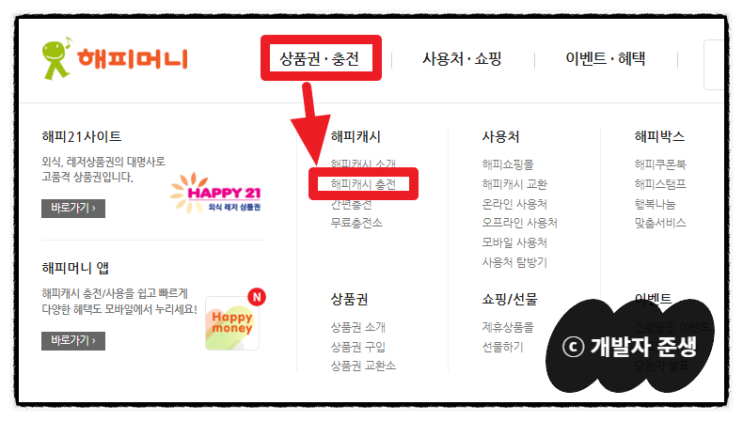Viewport: 743px width, 421px height.
Task: Open the 해피캐시 교환 link
Action: (x=515, y=184)
